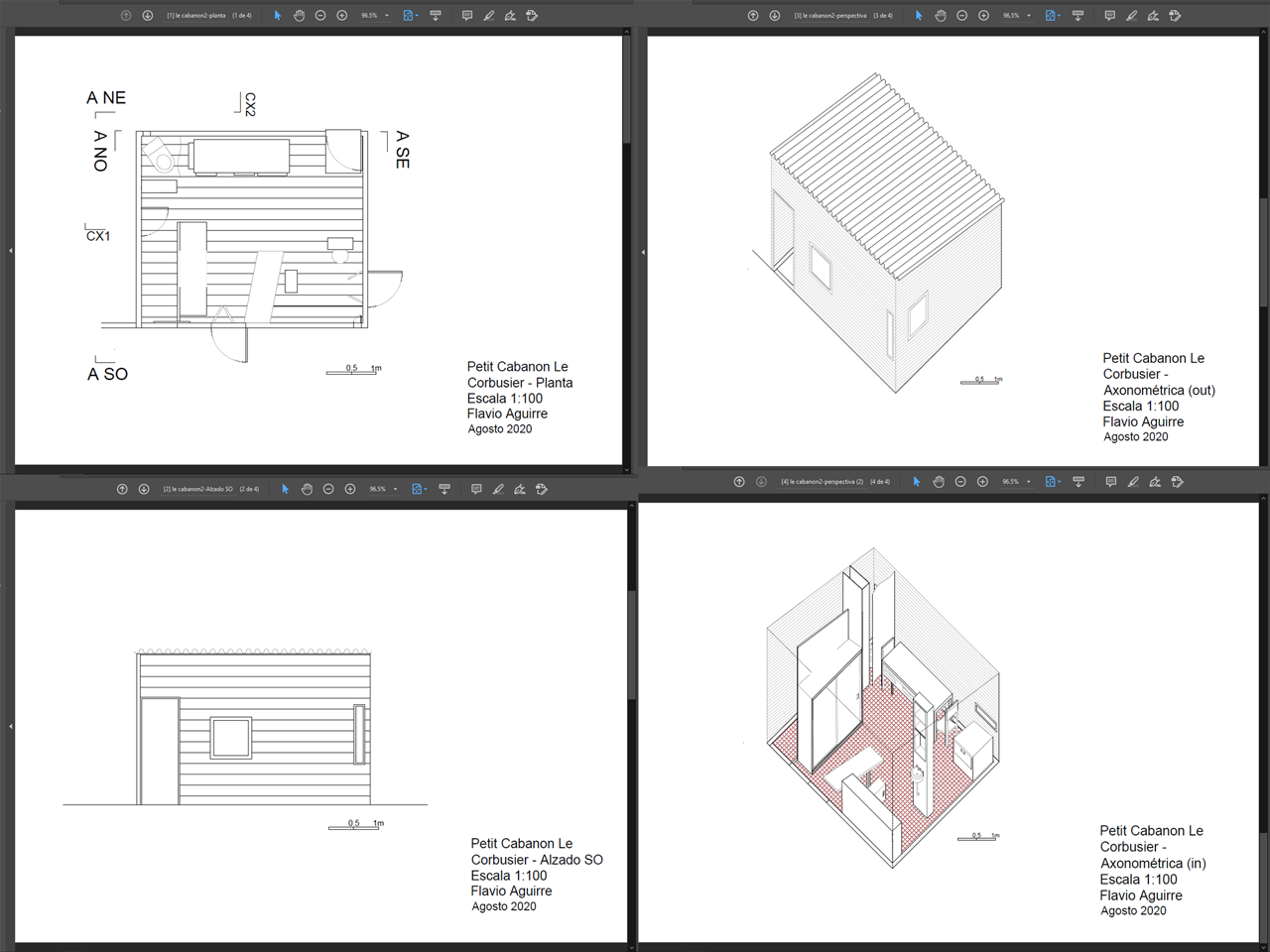Add comment note in perspectiva (2) window
The height and width of the screenshot is (952, 1270).
pos(1110,482)
